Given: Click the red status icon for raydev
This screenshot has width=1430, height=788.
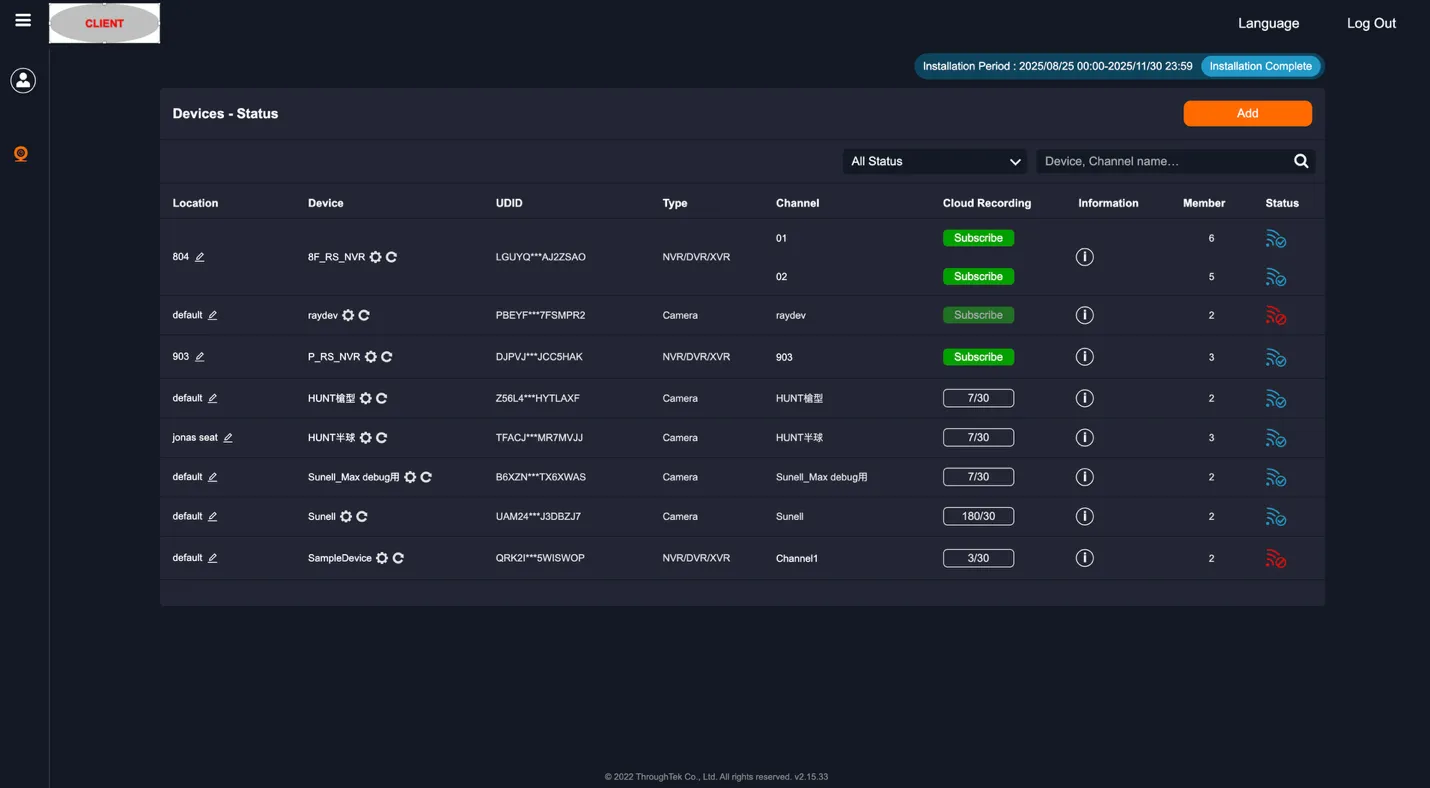Looking at the screenshot, I should click(x=1276, y=315).
